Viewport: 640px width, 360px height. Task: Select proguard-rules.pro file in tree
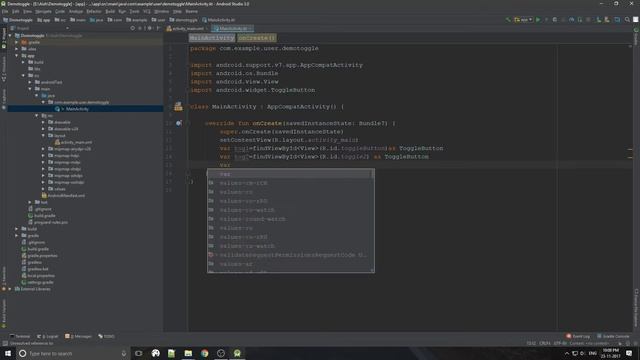[x=48, y=222]
